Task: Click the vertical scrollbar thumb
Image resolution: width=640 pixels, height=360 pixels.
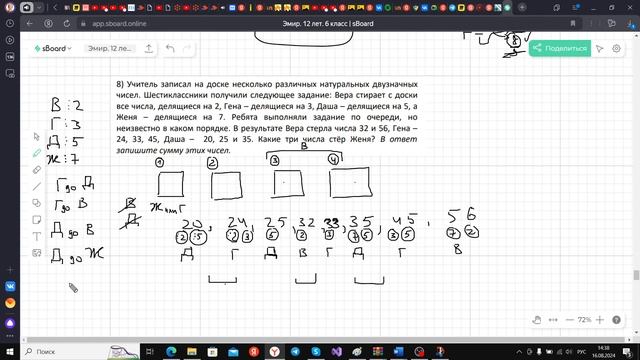Action: [636, 275]
